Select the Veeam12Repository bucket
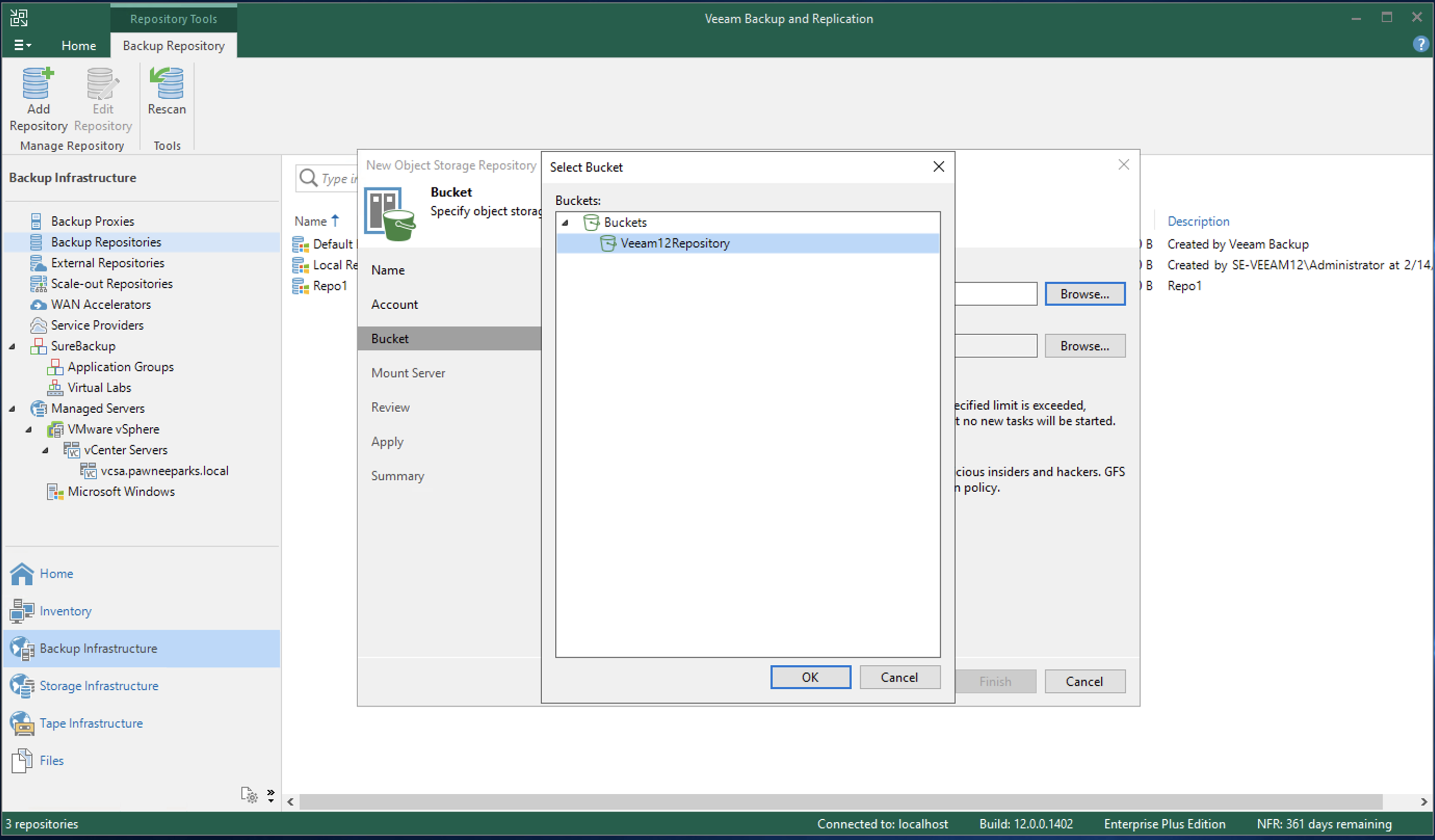Screen dimensions: 1435x840 748,243
